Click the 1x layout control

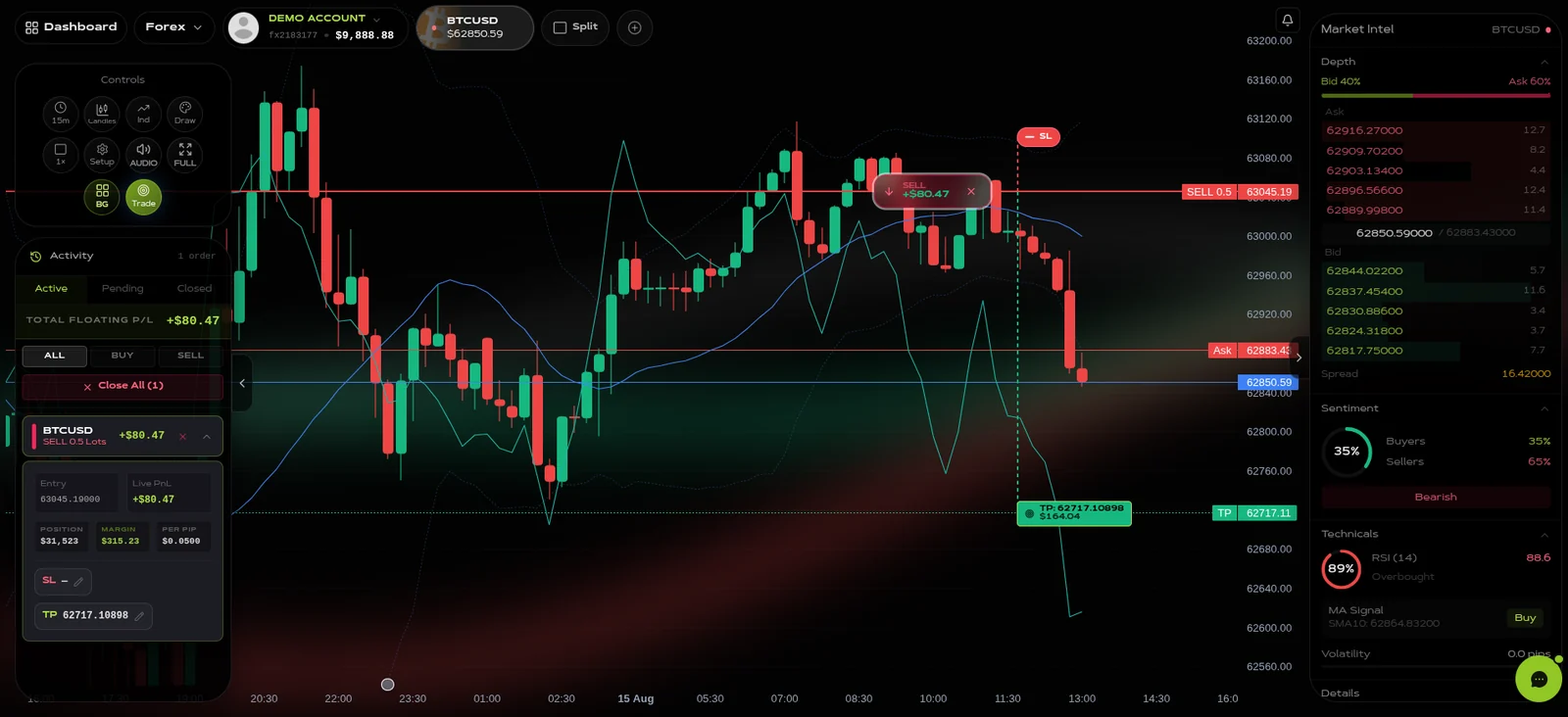[x=61, y=155]
